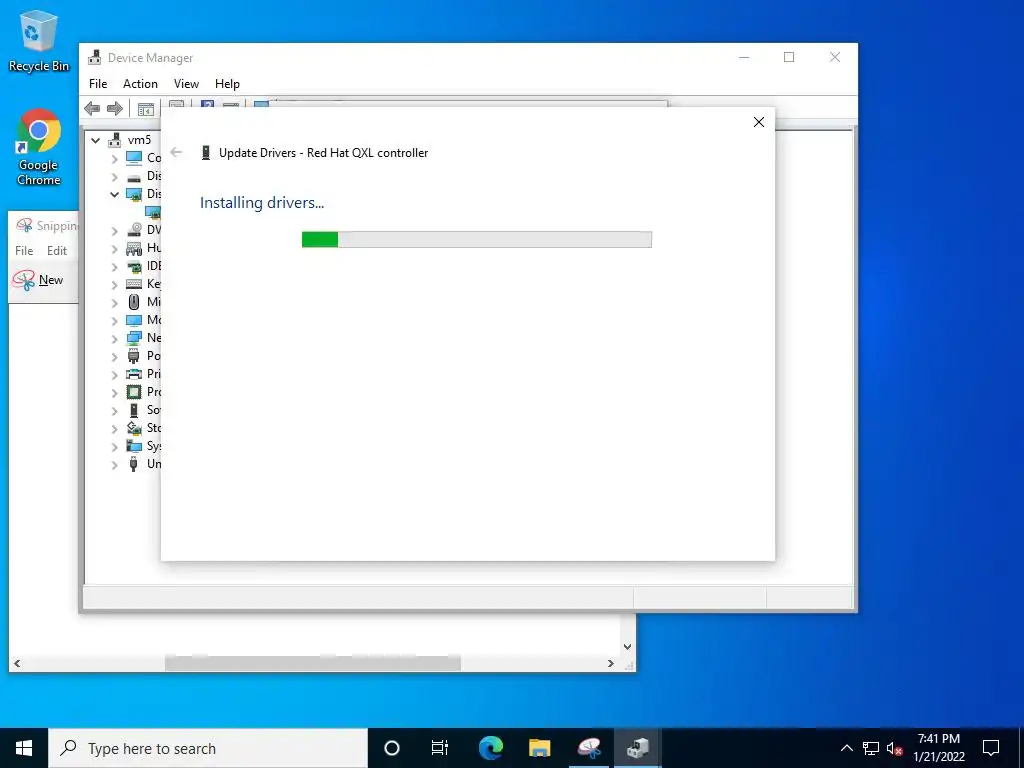This screenshot has width=1024, height=768.
Task: Collapse the Display adapters category chevron
Action: click(x=114, y=194)
